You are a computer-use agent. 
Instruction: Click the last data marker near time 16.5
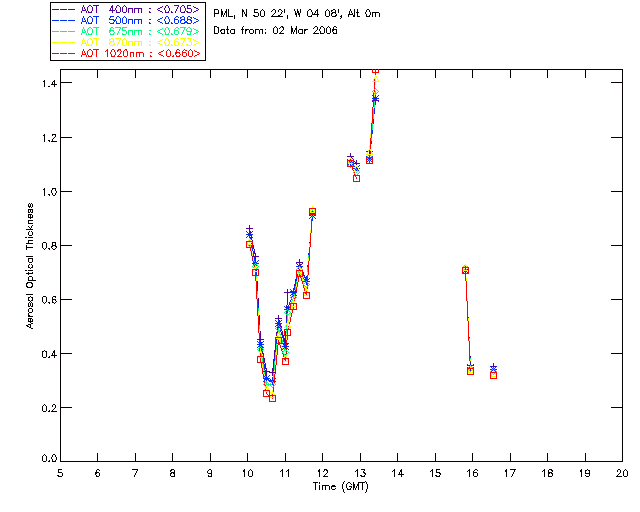(x=493, y=372)
